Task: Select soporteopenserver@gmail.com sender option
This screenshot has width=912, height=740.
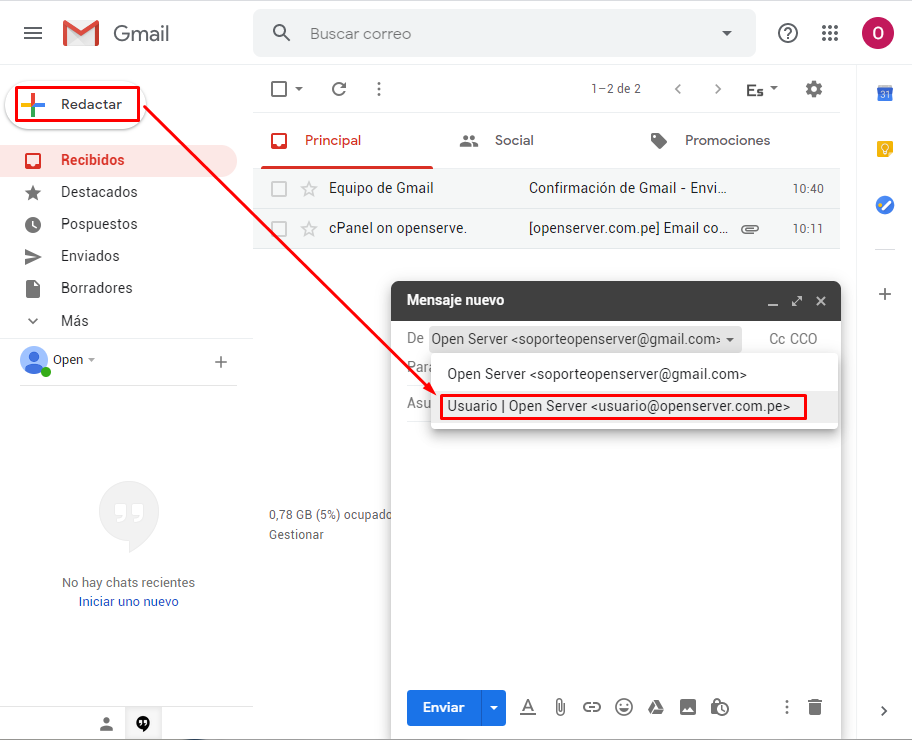Action: [x=634, y=374]
